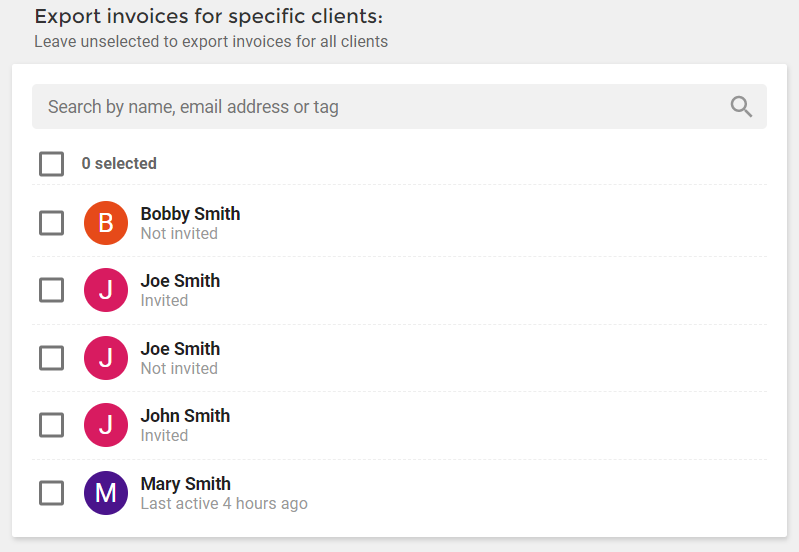
Task: Open the Bobby Smith client name
Action: point(190,214)
